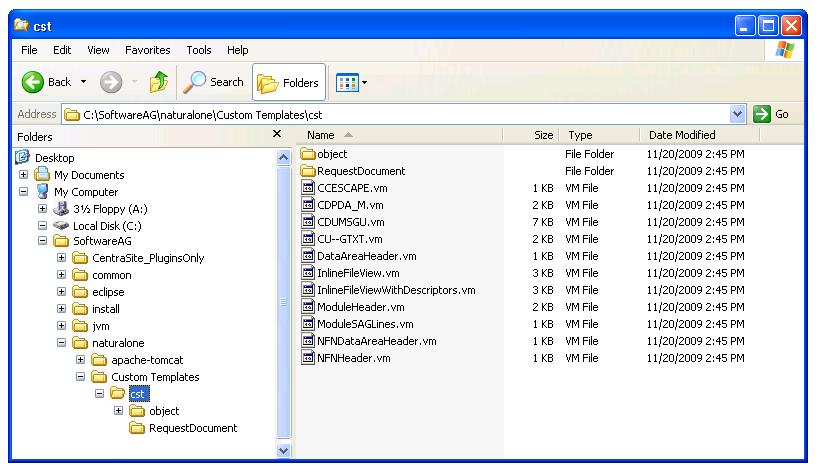Click the Up folder icon

[159, 82]
